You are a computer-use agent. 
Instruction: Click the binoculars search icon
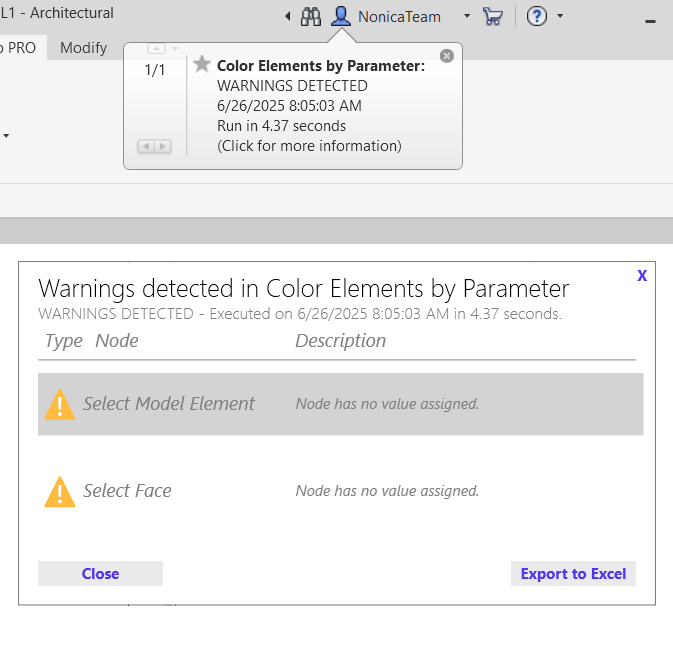(x=310, y=17)
